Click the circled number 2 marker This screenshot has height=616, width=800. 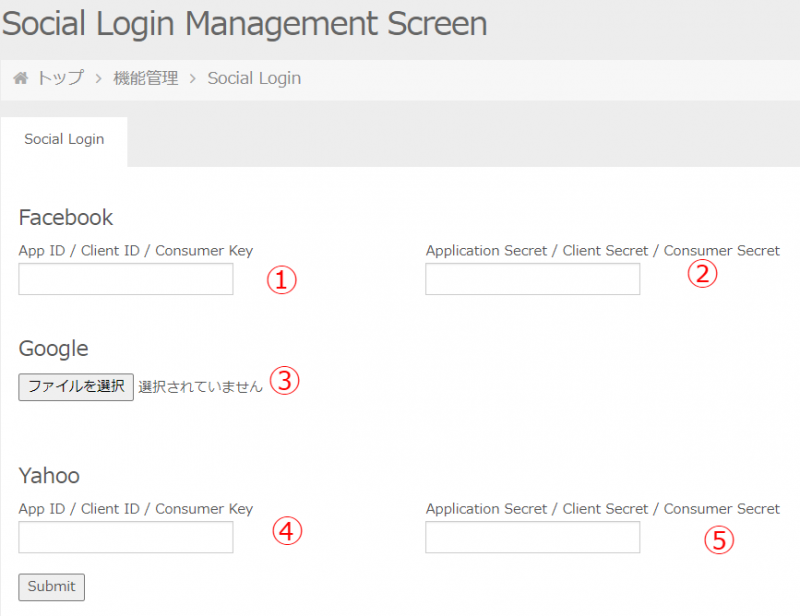(703, 274)
